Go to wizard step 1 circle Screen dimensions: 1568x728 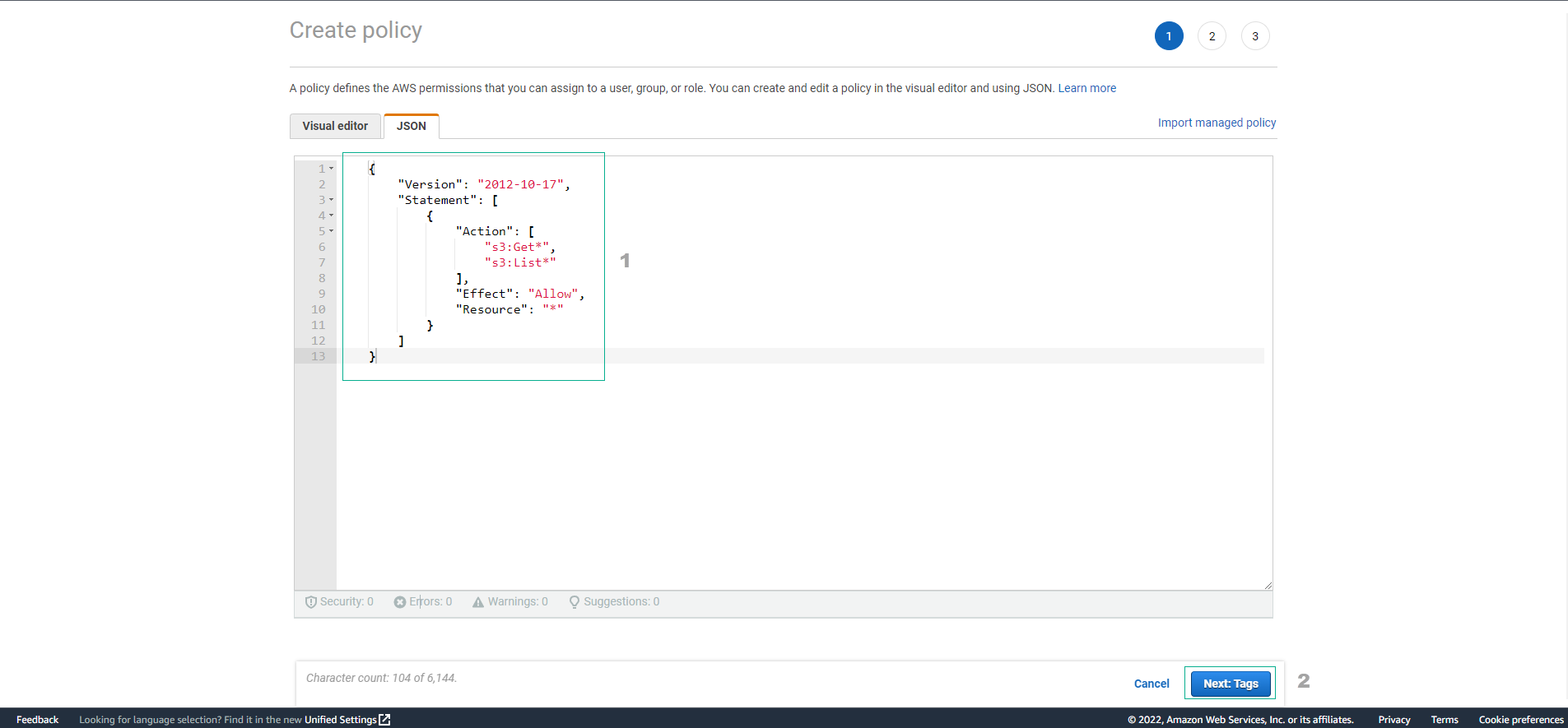pyautogui.click(x=1169, y=36)
